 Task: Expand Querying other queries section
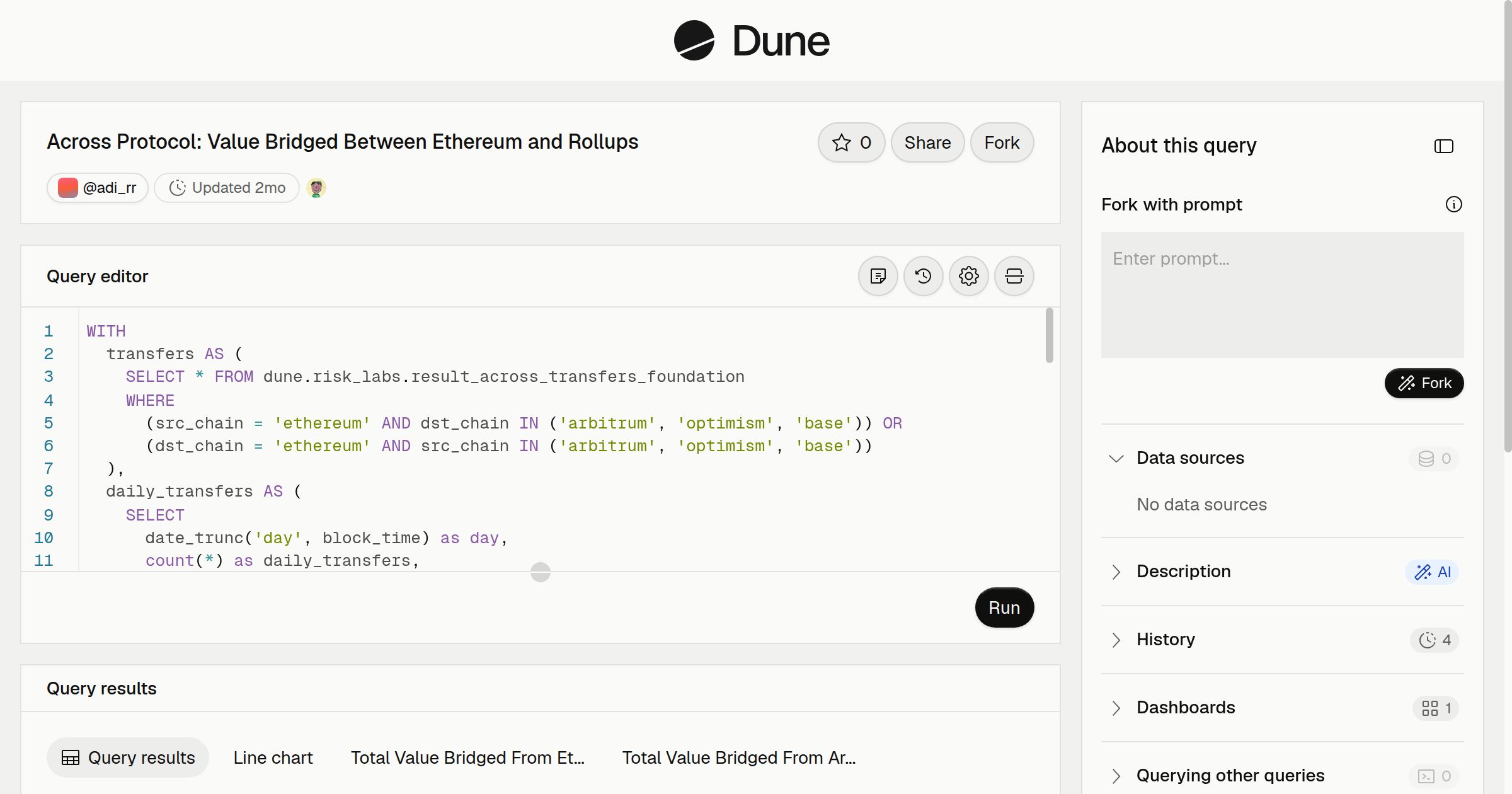pyautogui.click(x=1116, y=776)
